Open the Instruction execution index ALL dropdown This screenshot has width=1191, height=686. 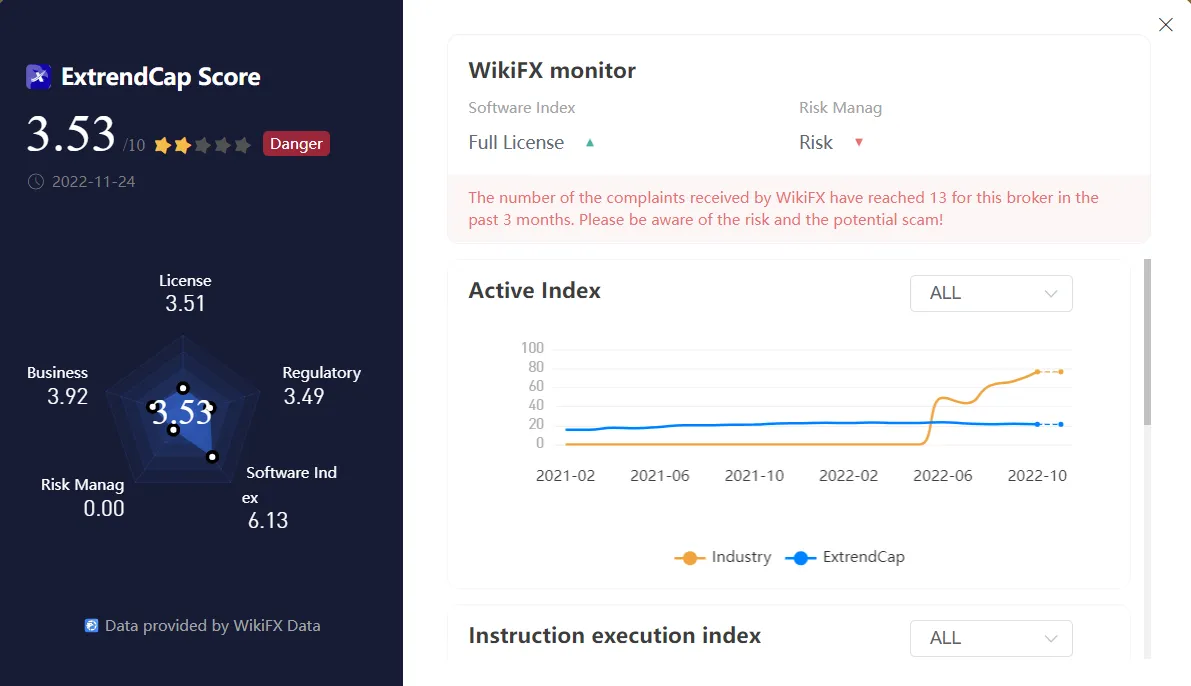coord(991,638)
